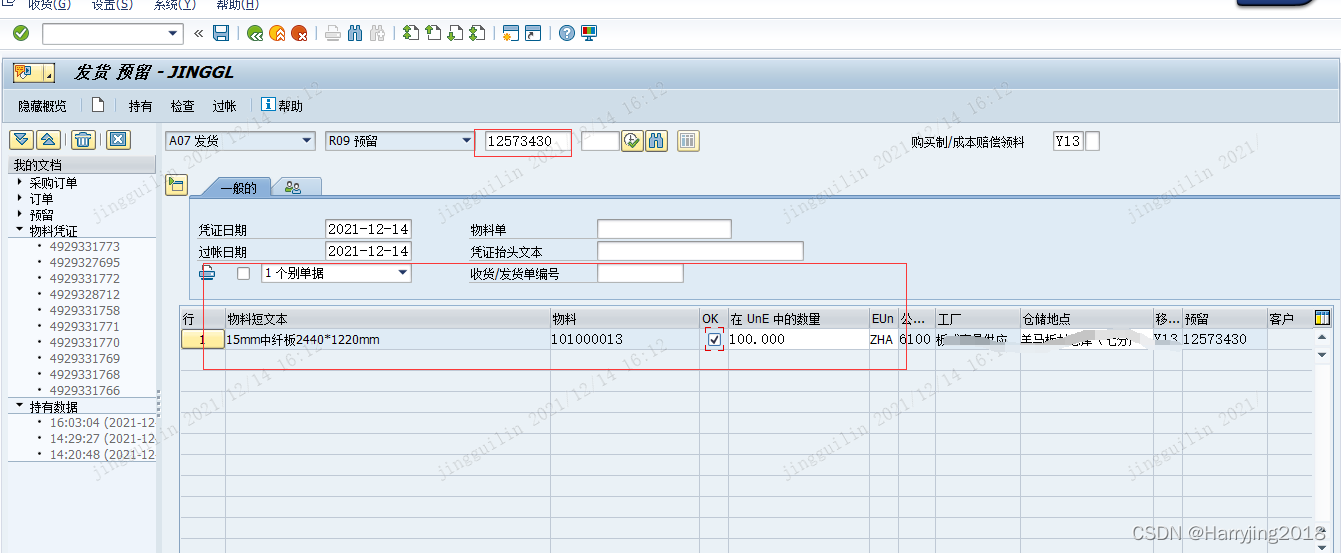This screenshot has height=553, width=1341.
Task: Expand the 预留 tree node
Action: [x=20, y=215]
